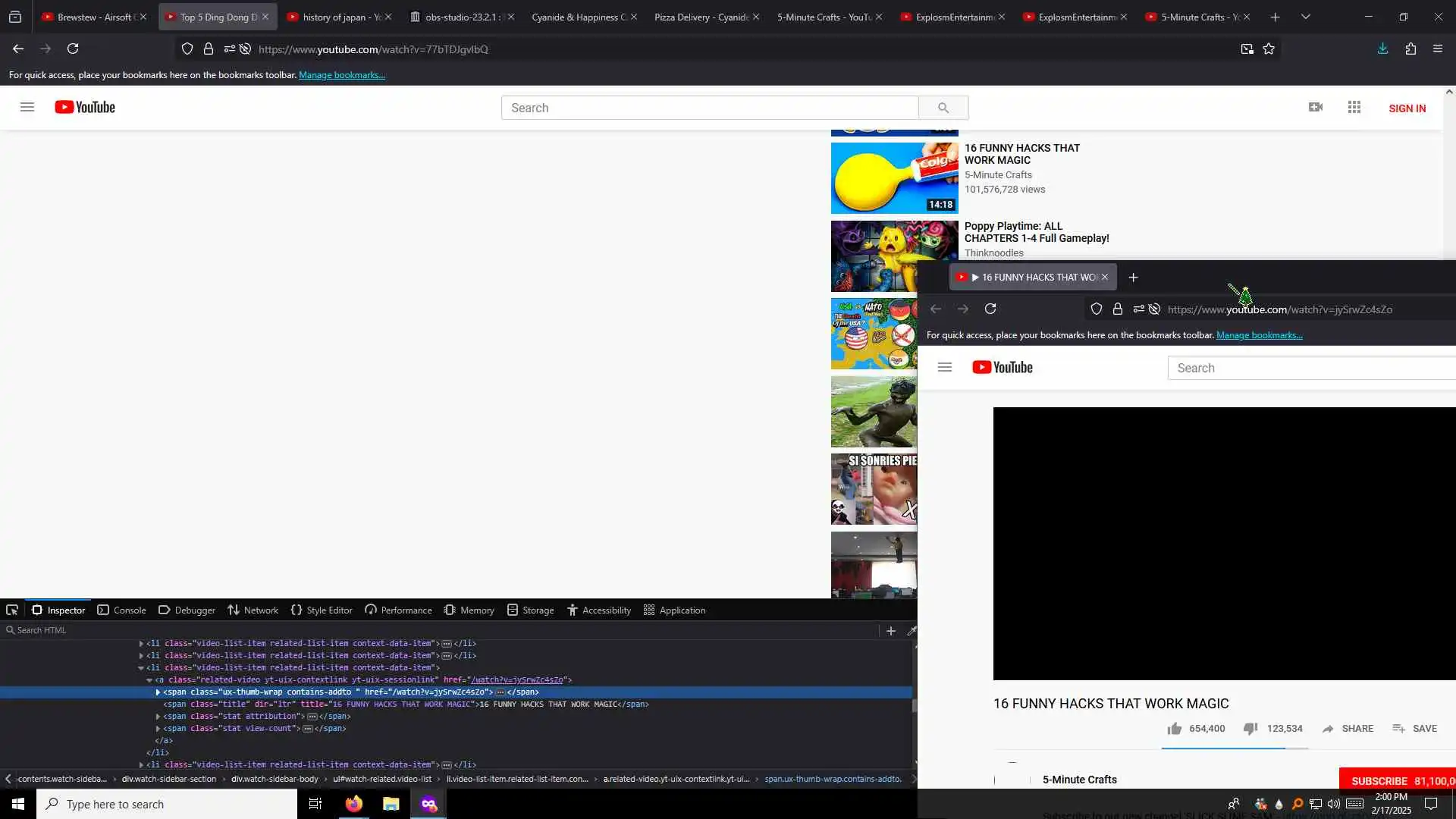Click the eyedropper icon in the Inspector toolbar
Viewport: 1456px width, 819px height.
click(912, 631)
